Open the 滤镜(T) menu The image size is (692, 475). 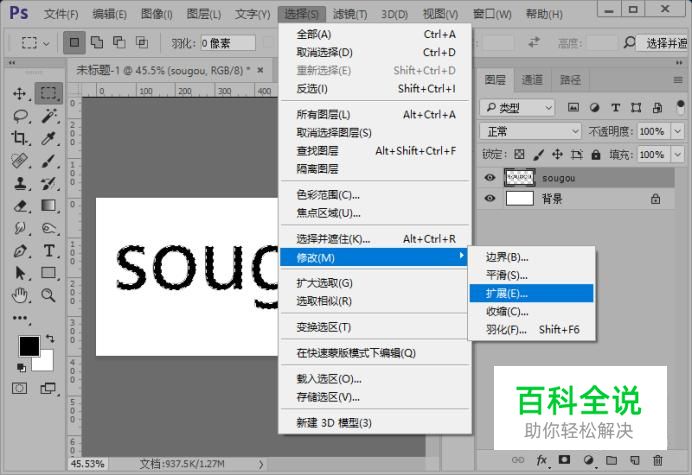point(350,14)
